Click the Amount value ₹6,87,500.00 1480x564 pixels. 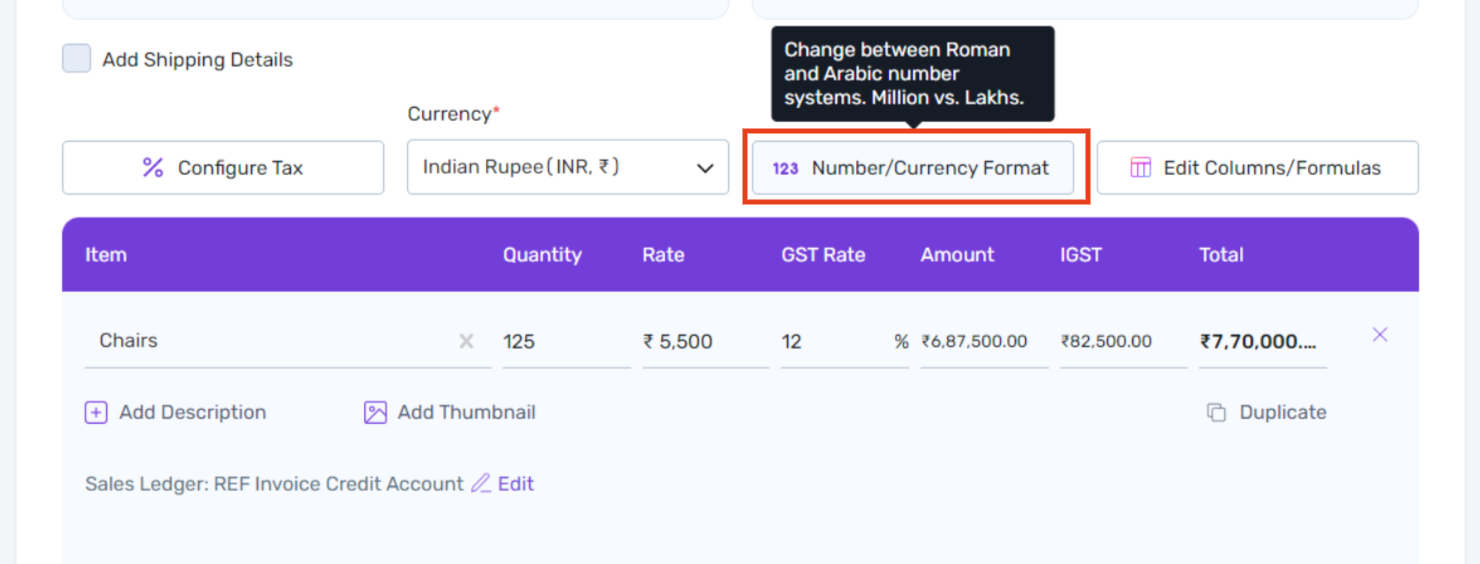(x=975, y=341)
